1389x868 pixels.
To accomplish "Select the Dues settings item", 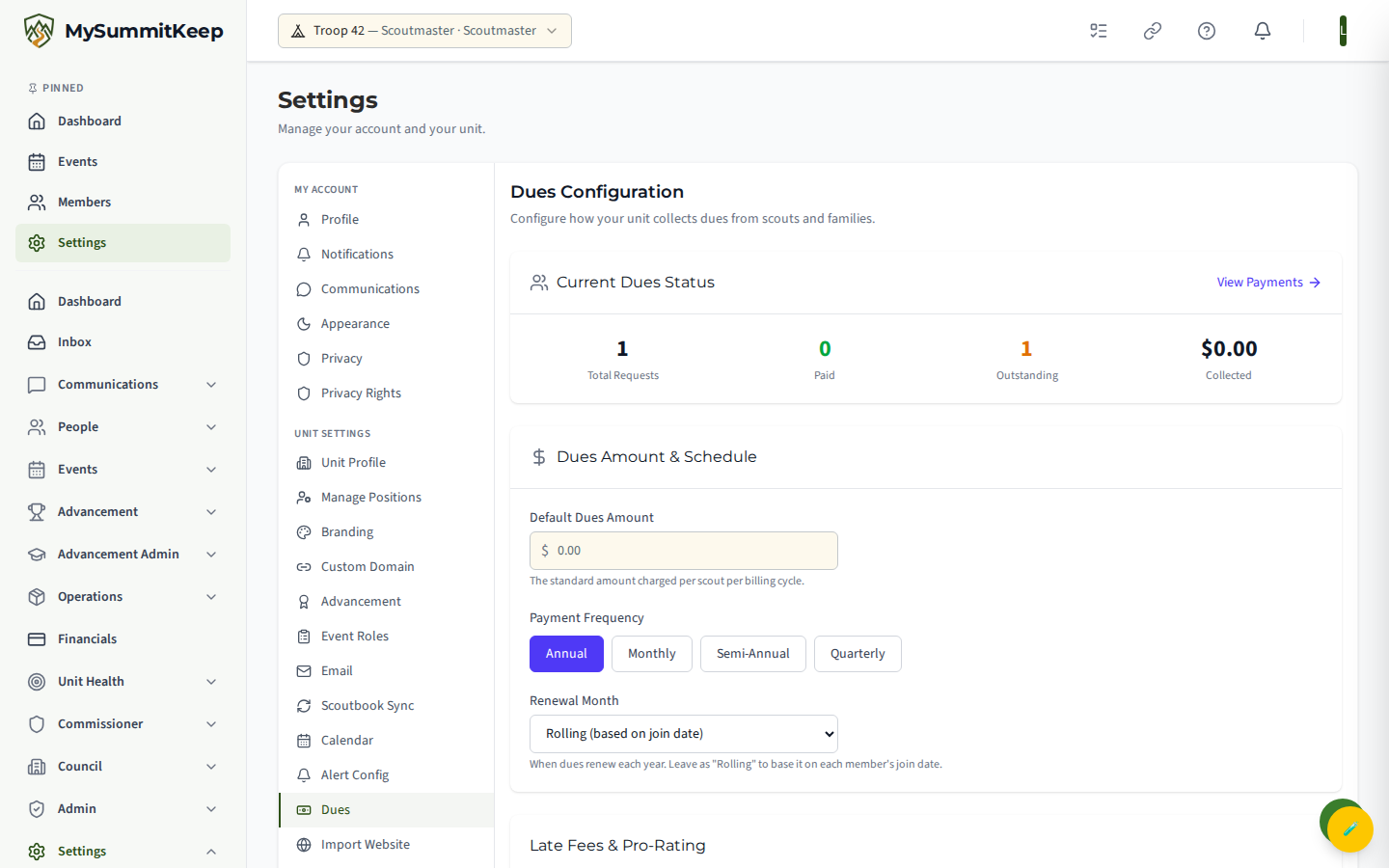I will pyautogui.click(x=386, y=810).
